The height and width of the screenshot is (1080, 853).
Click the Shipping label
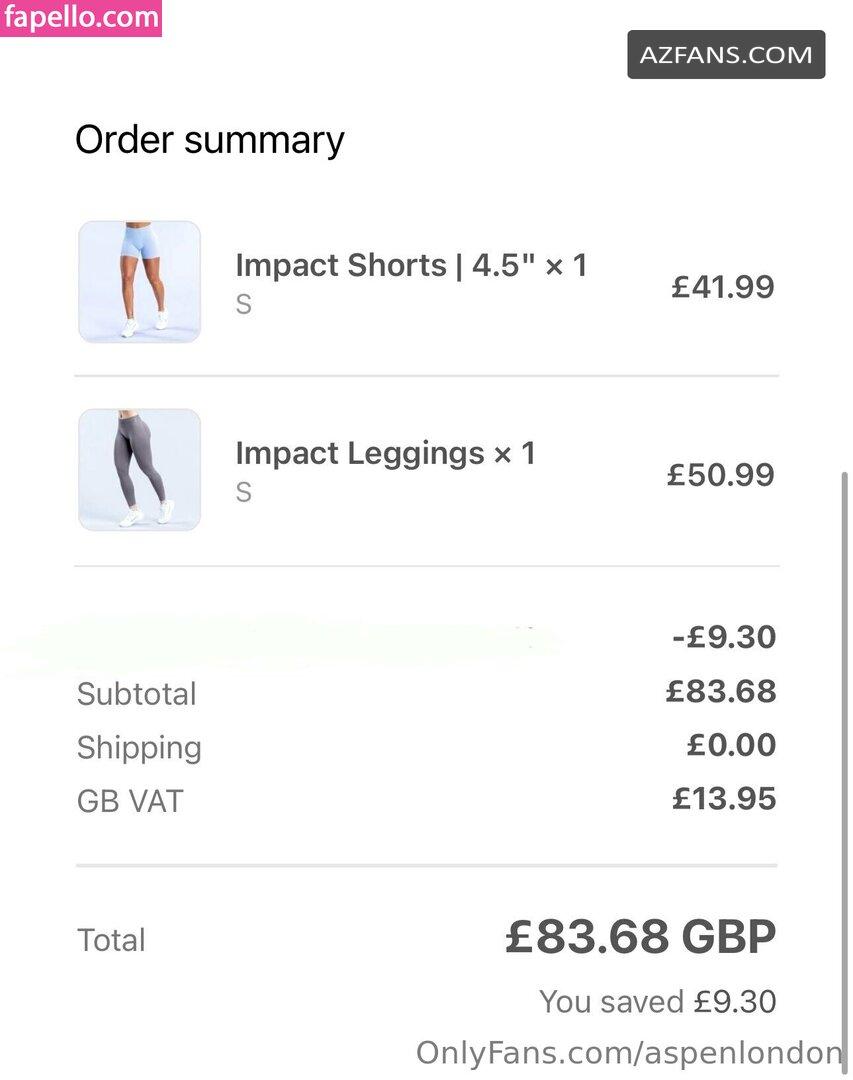139,748
